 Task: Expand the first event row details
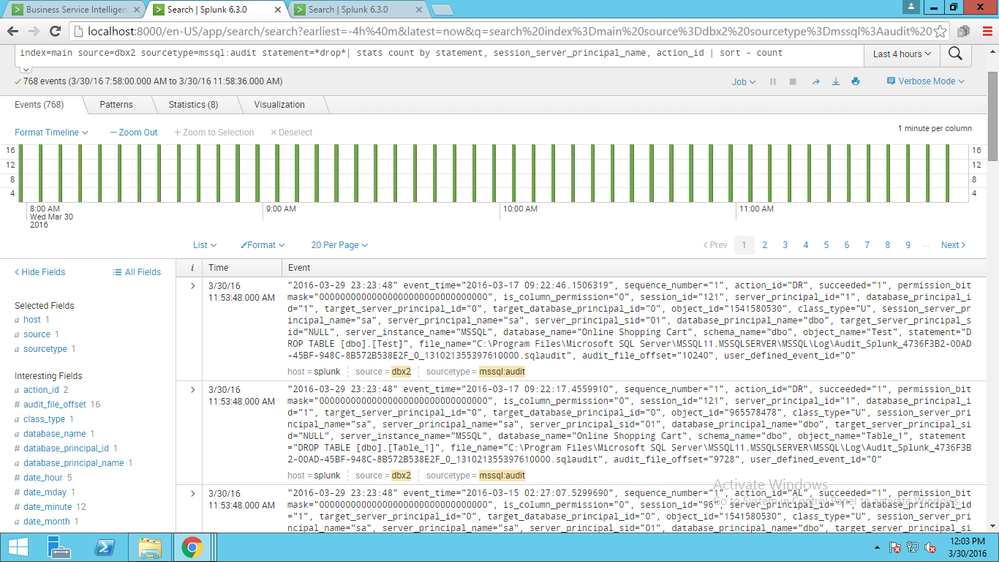click(193, 286)
